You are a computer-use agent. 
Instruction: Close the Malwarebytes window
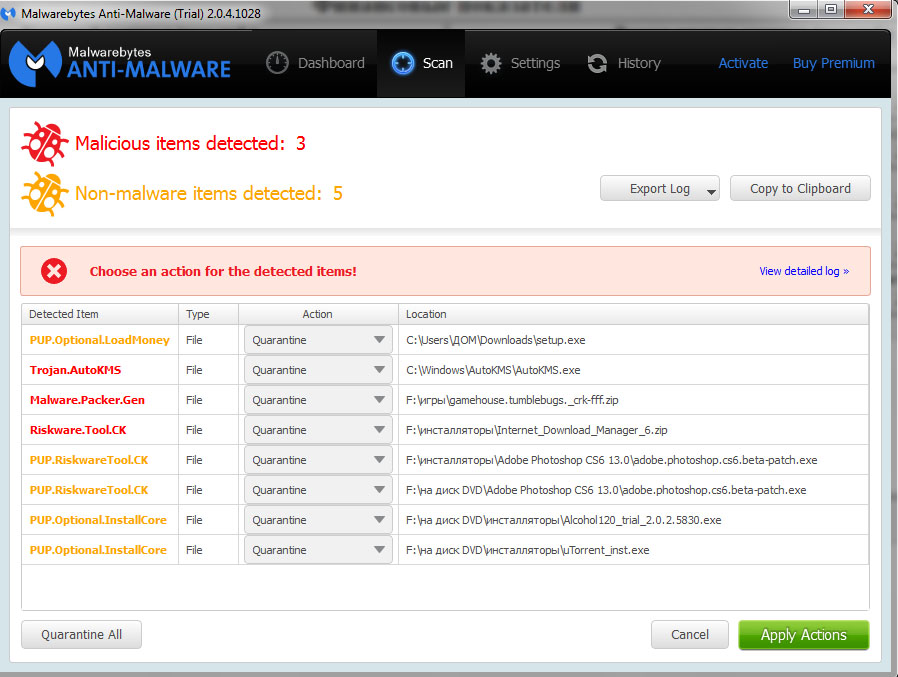pyautogui.click(x=868, y=10)
